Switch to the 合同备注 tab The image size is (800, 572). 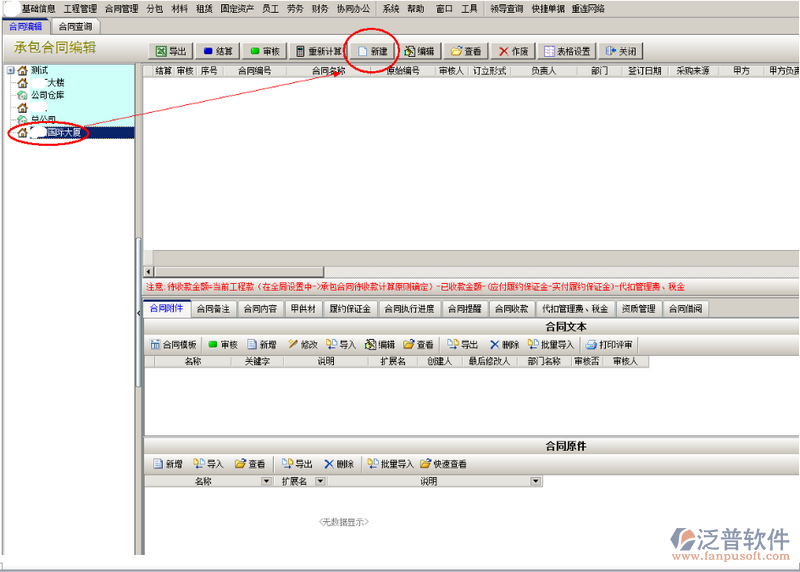click(x=213, y=309)
